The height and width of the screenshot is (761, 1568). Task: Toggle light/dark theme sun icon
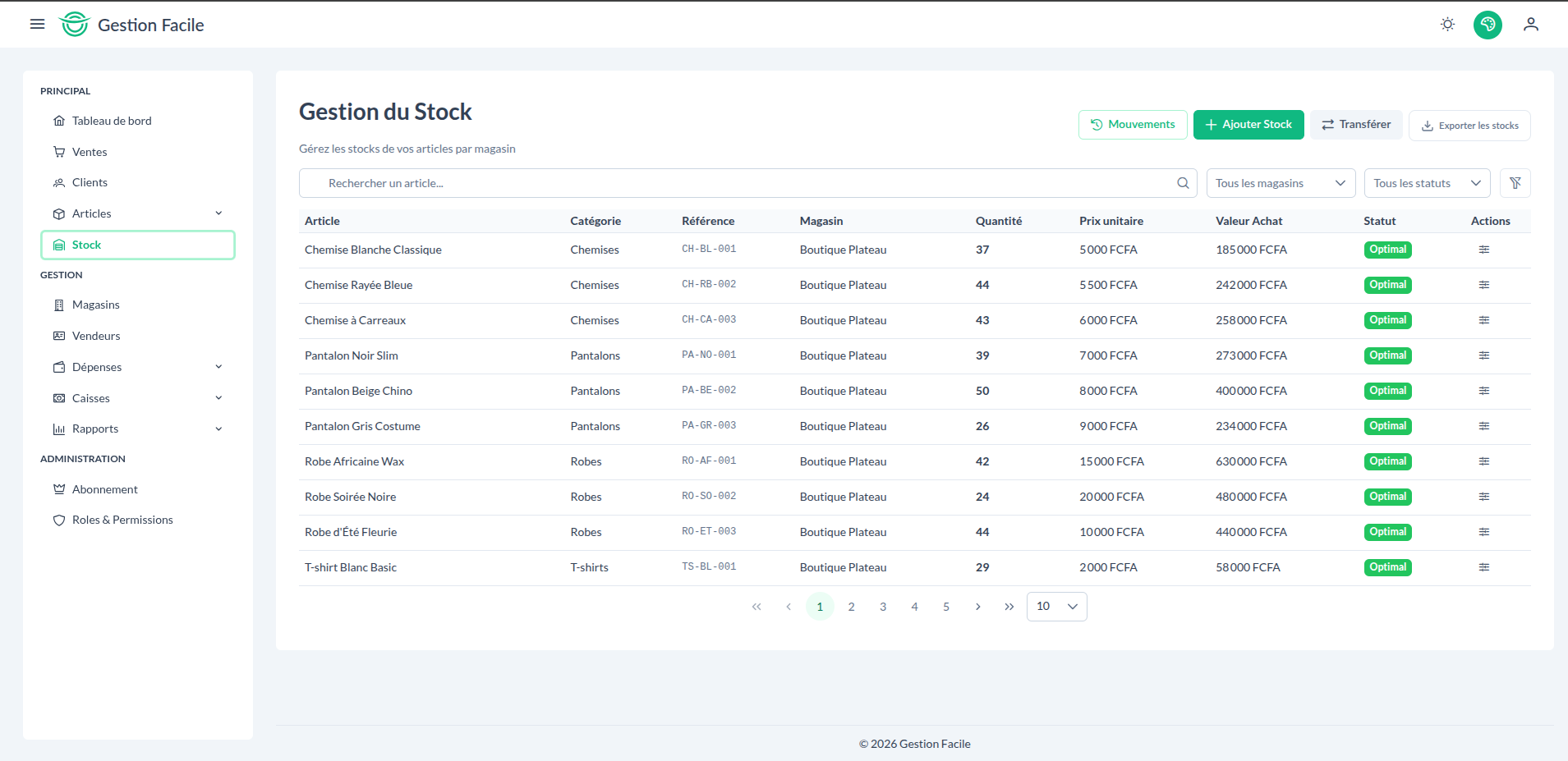tap(1447, 25)
